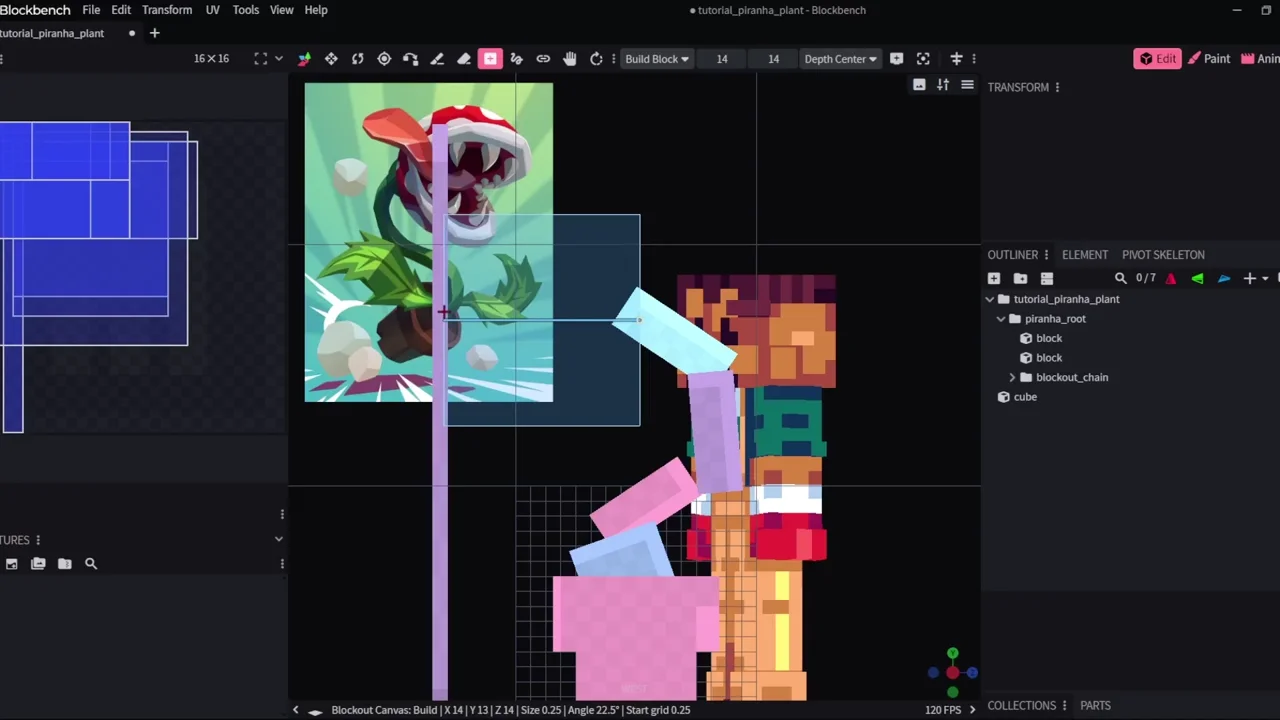The height and width of the screenshot is (720, 1280).
Task: Open the File menu
Action: click(x=91, y=10)
